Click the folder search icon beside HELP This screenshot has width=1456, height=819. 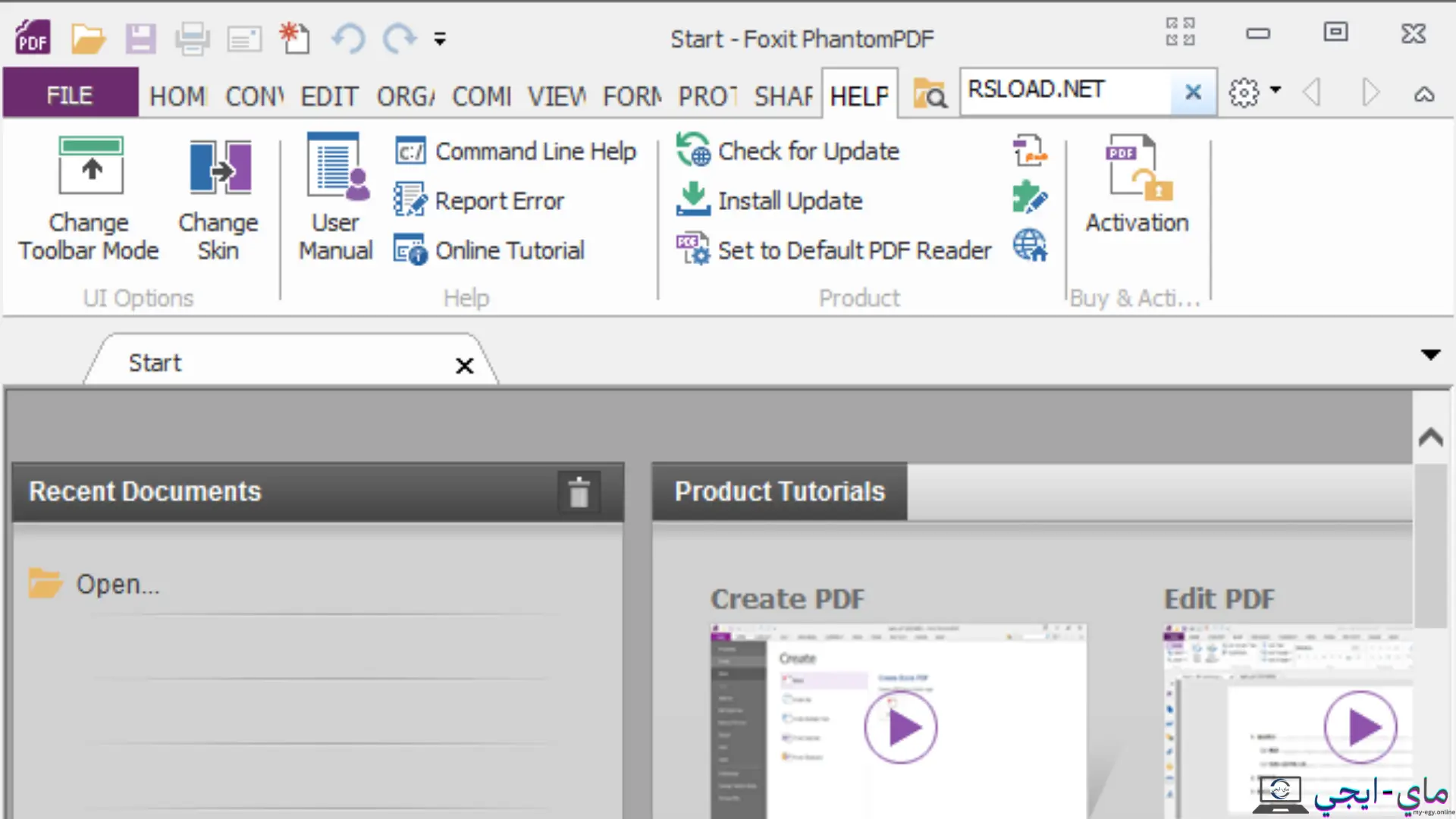click(x=930, y=93)
